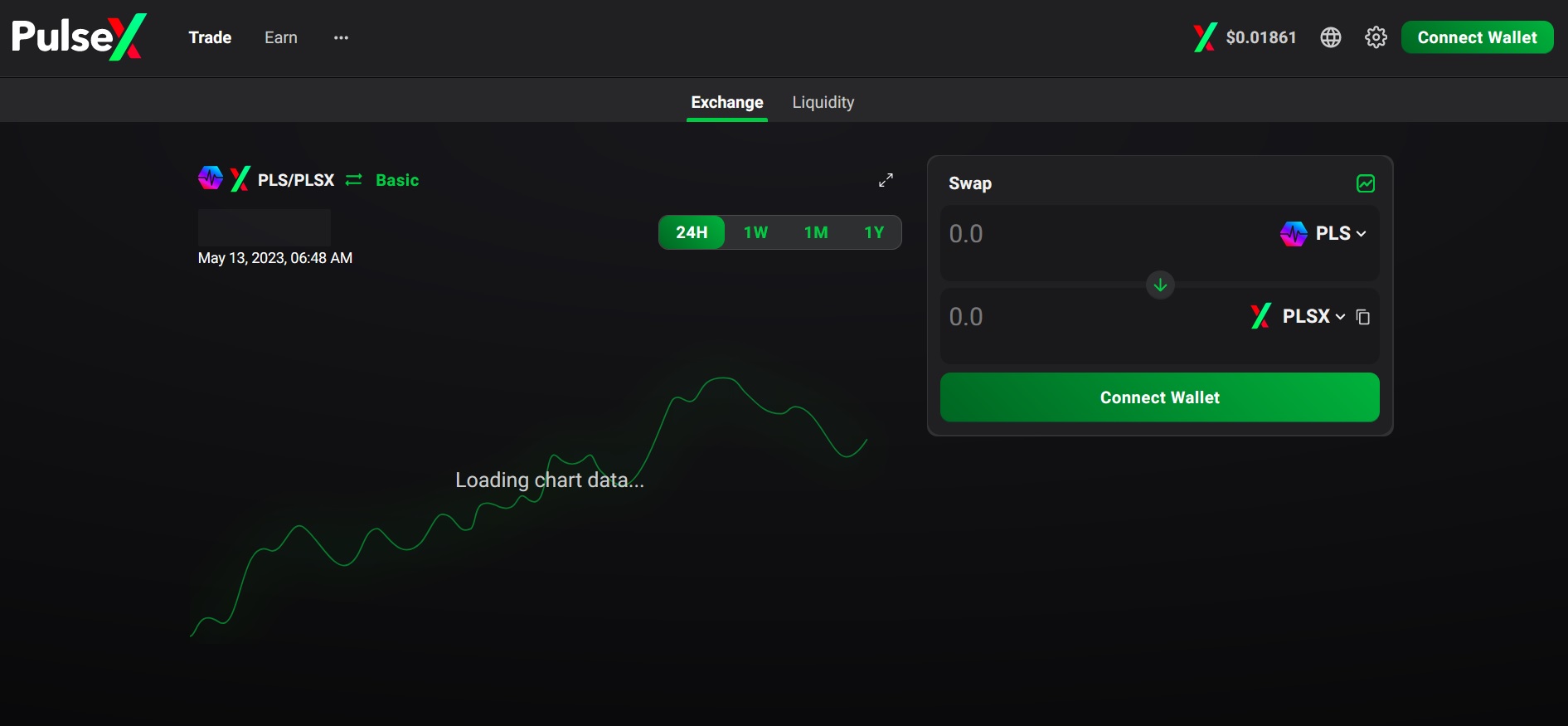Click the PLSX token icon beside PLS/PLSX
This screenshot has height=726, width=1568.
(240, 179)
